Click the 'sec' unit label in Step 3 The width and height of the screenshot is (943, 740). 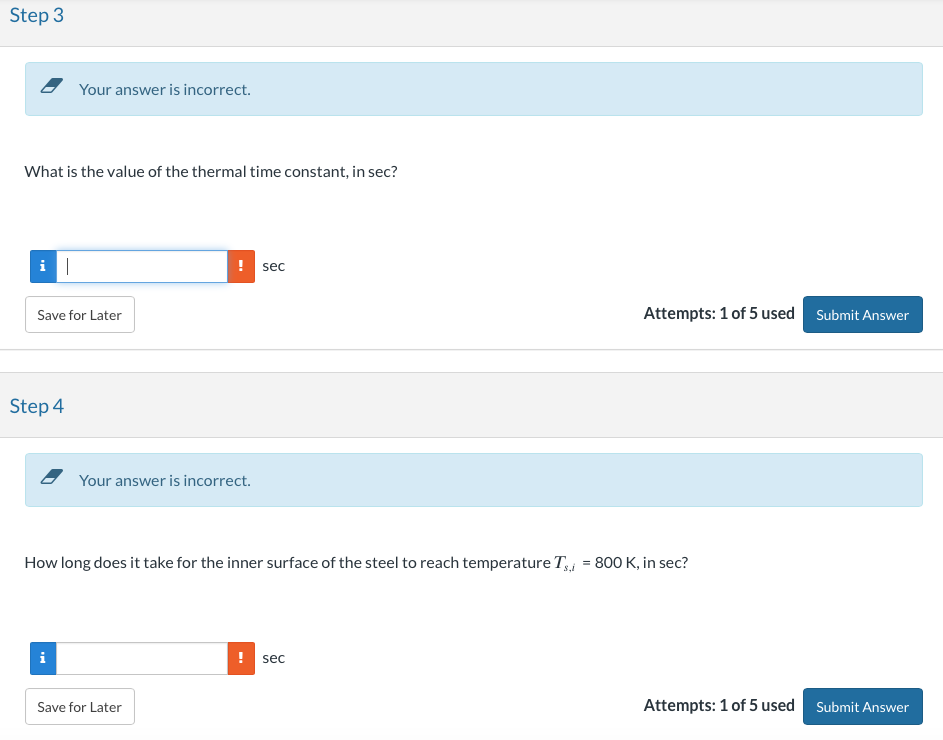coord(274,266)
